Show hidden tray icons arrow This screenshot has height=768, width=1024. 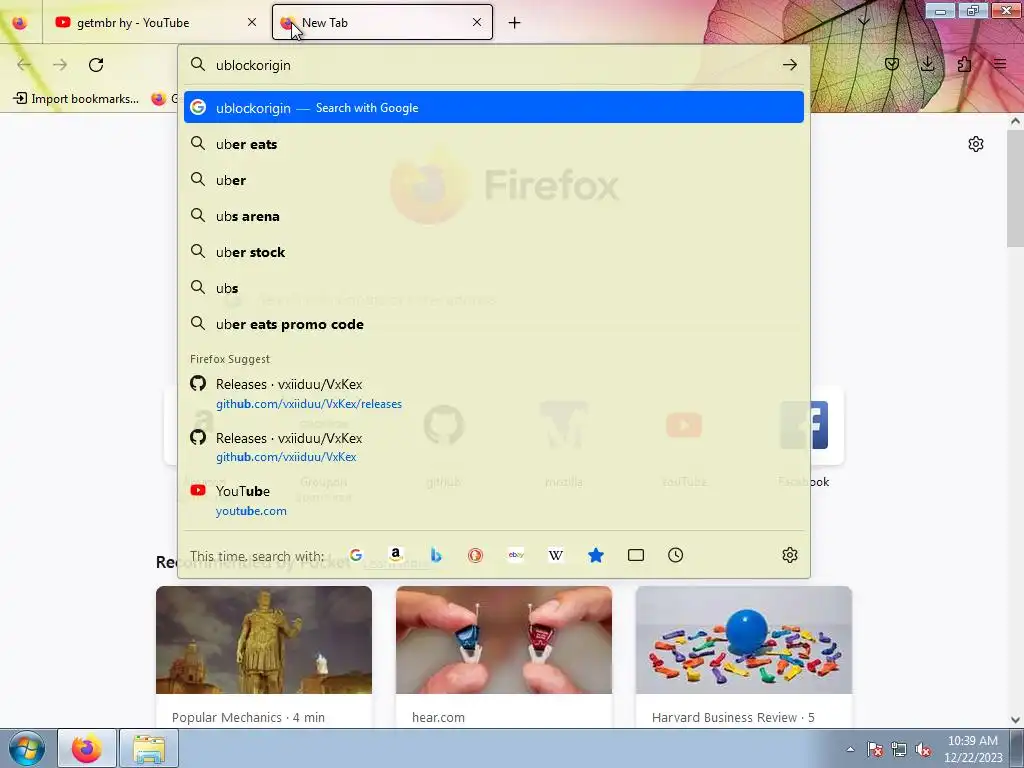tap(850, 749)
